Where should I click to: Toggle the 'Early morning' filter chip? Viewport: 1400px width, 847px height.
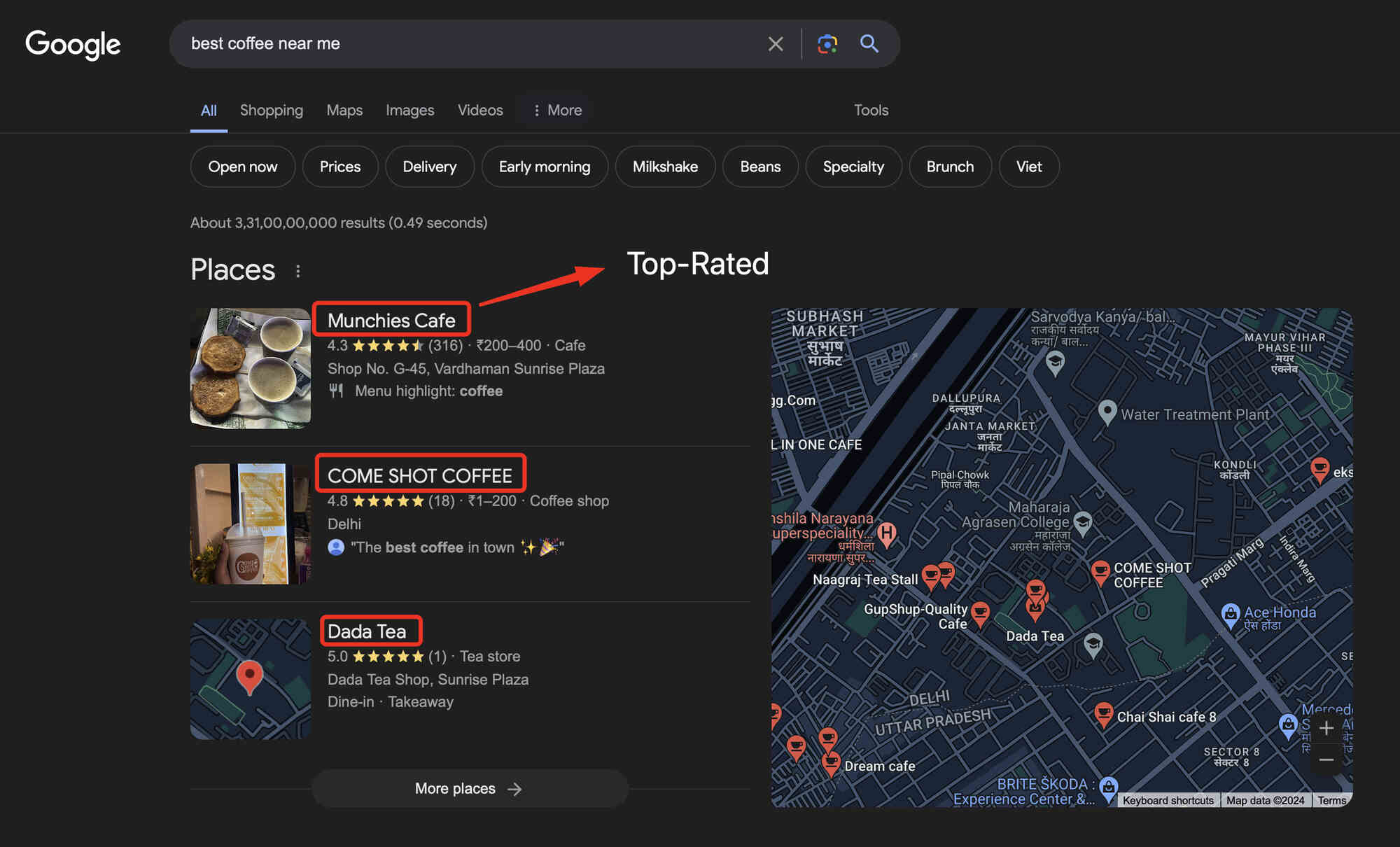(545, 166)
